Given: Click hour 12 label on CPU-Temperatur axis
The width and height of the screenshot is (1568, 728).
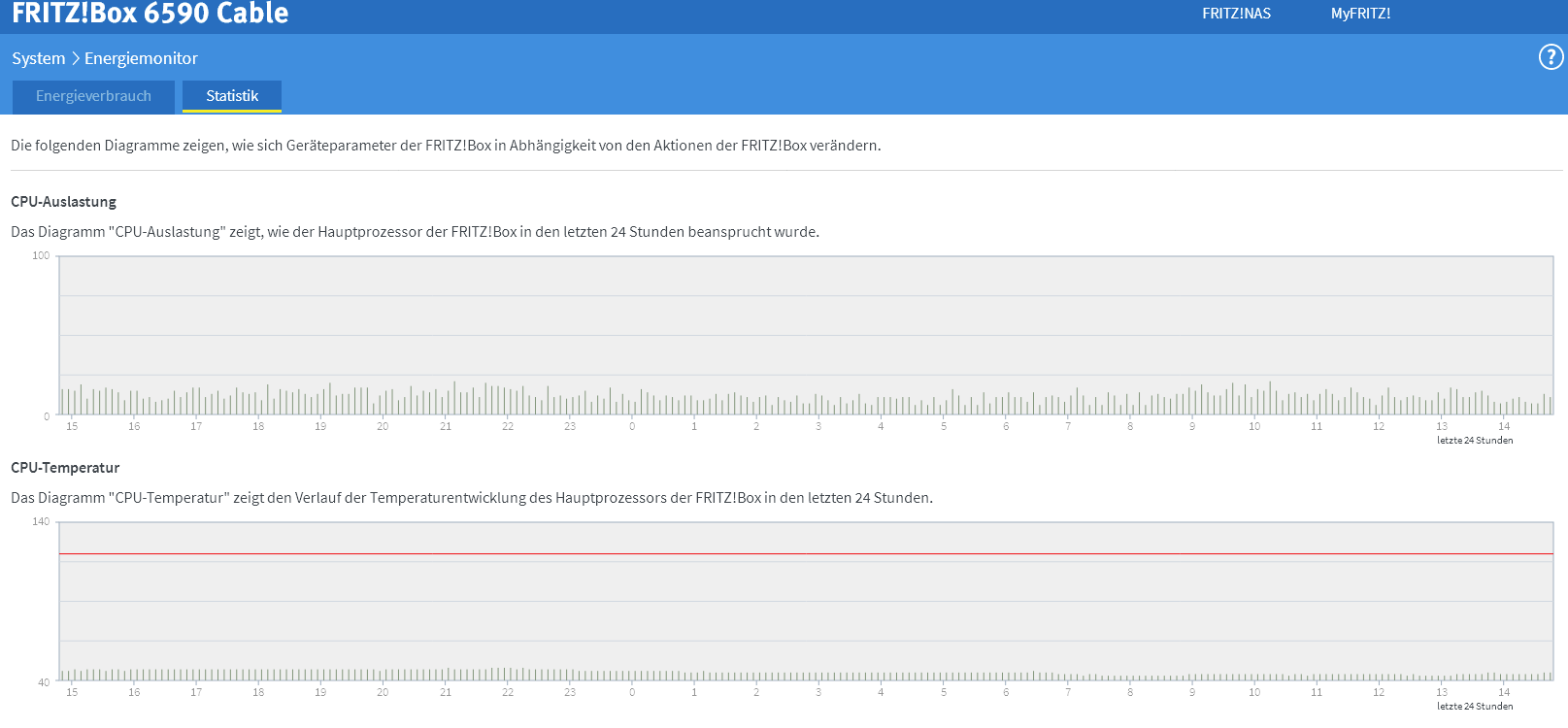Looking at the screenshot, I should pyautogui.click(x=1379, y=692).
